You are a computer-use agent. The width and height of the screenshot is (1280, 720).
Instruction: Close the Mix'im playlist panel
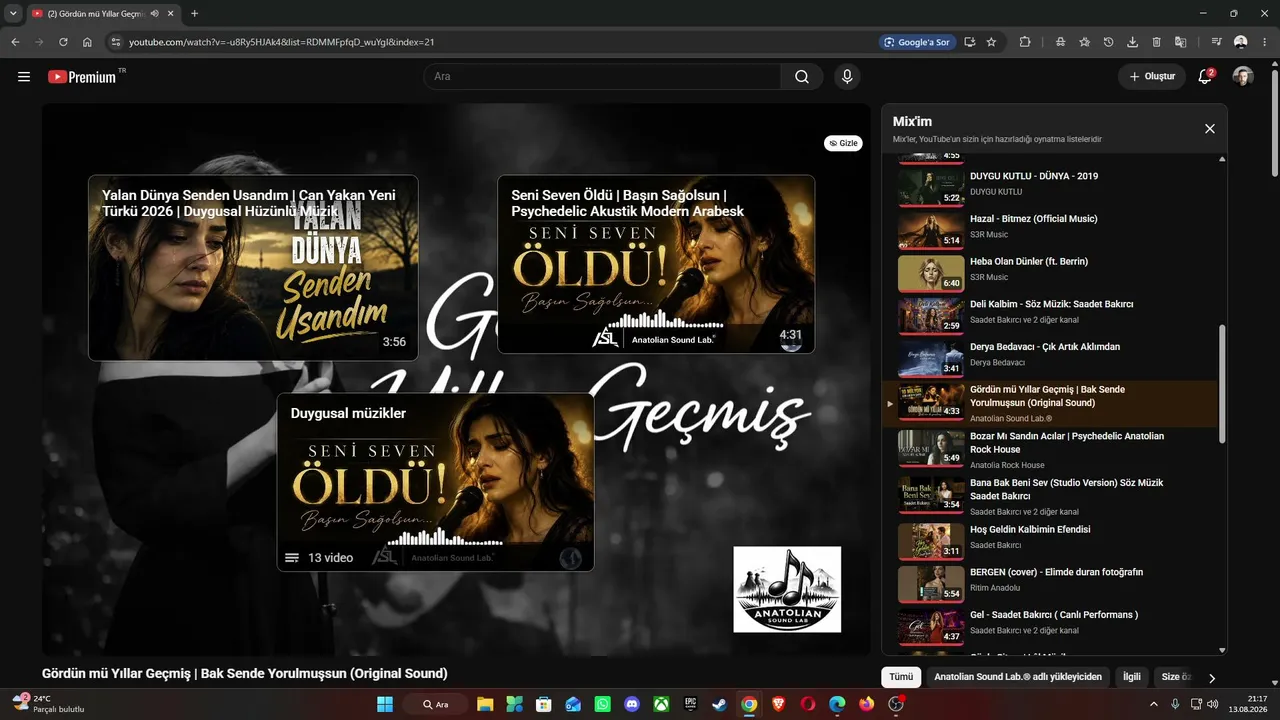[1209, 129]
